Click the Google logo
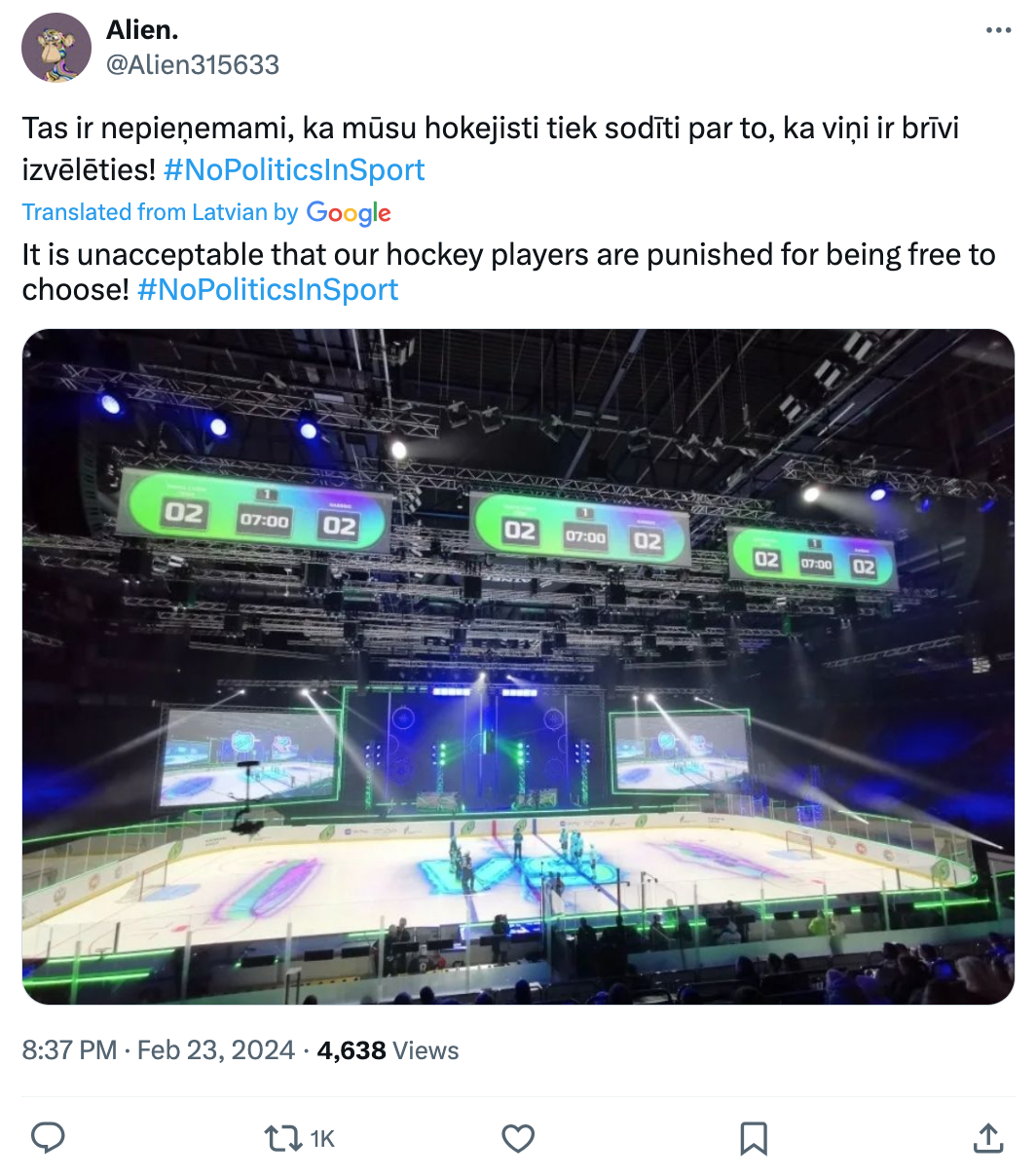The width and height of the screenshot is (1036, 1176). 349,212
